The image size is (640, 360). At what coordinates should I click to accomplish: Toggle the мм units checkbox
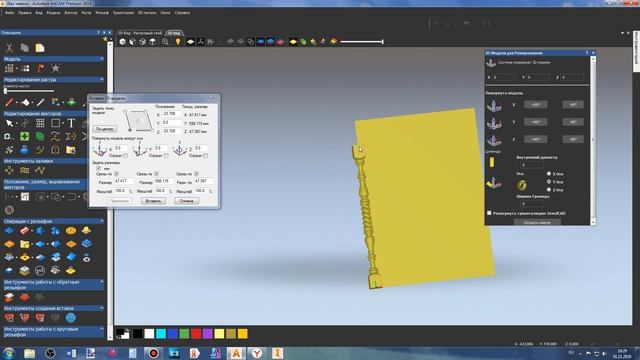click(98, 168)
